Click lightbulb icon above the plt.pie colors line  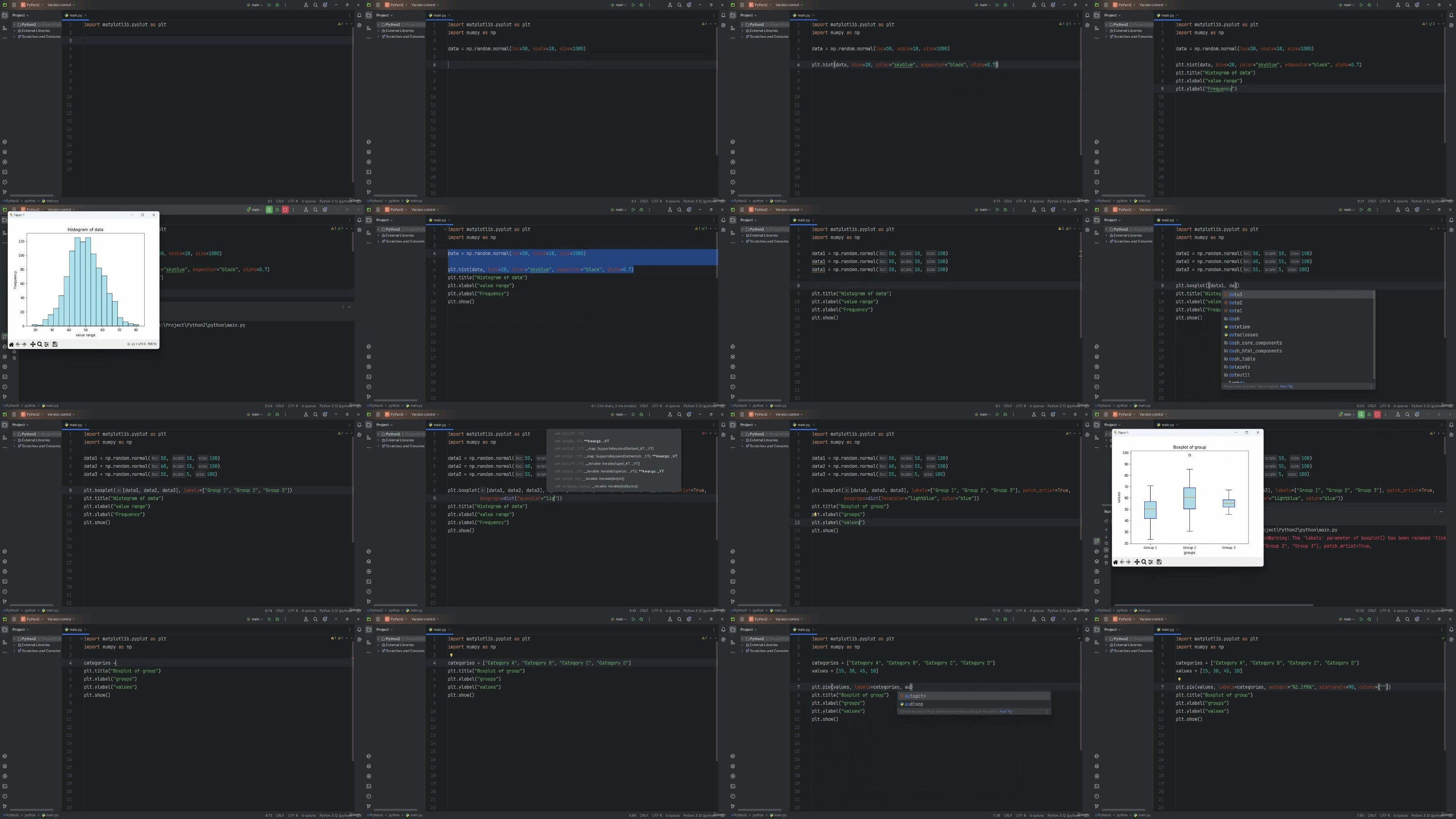[1179, 679]
